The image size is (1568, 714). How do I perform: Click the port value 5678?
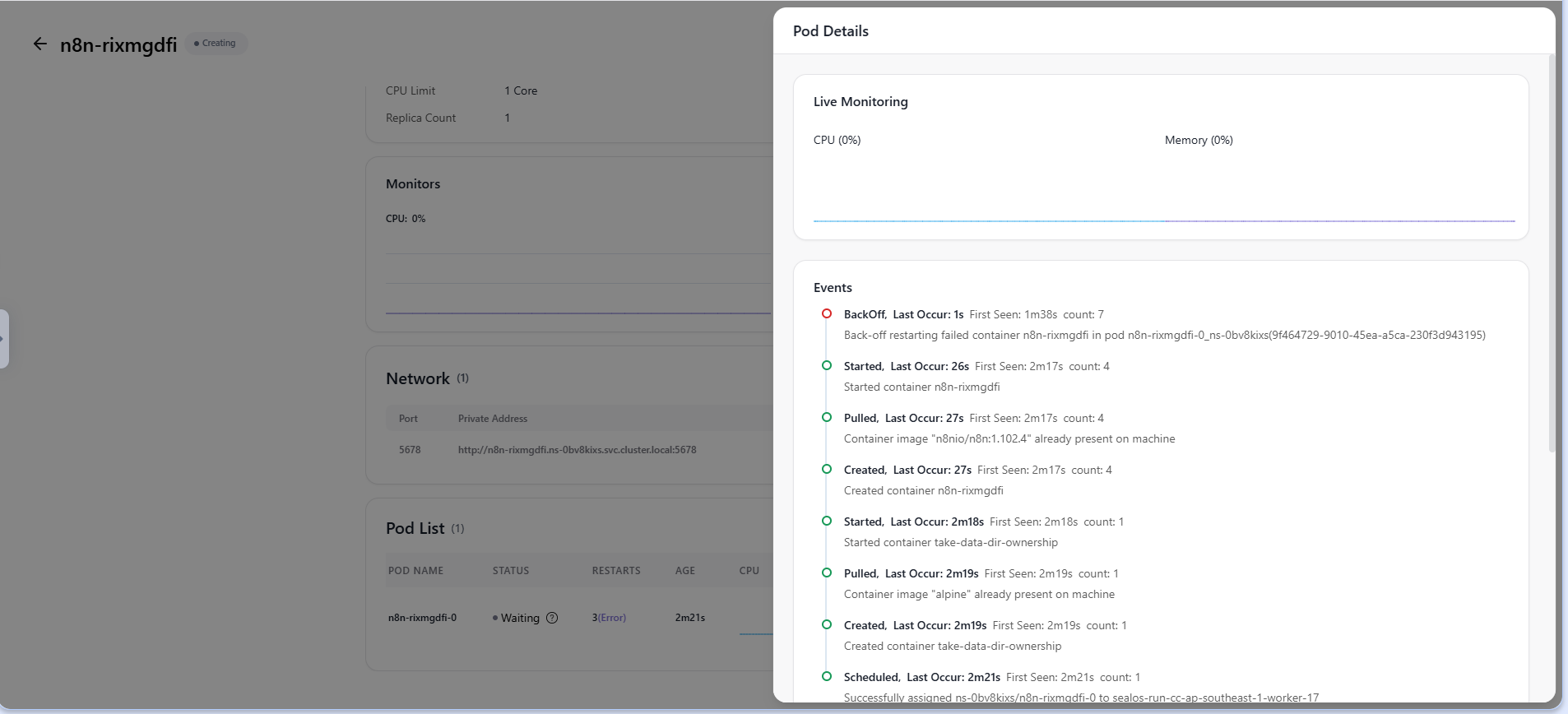[410, 450]
